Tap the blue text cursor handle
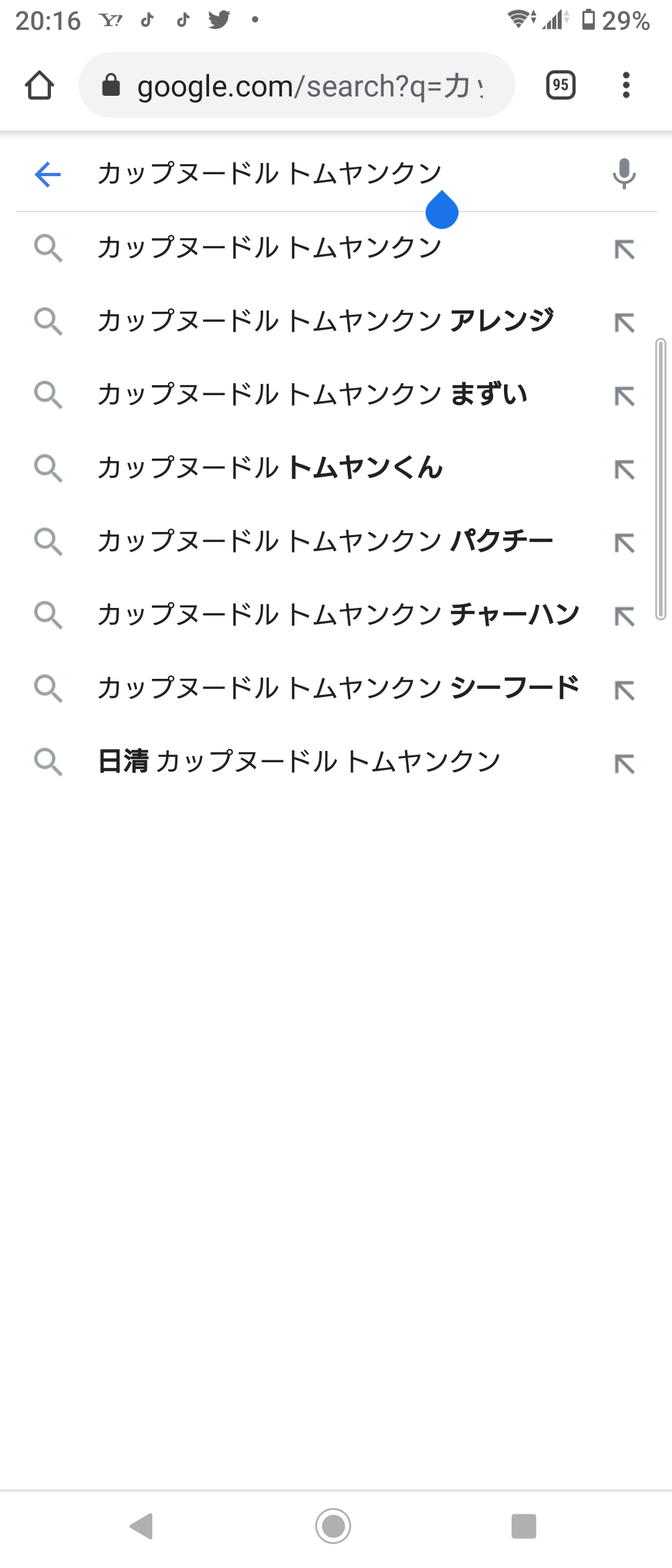Viewport: 672px width, 1568px height. pyautogui.click(x=442, y=210)
